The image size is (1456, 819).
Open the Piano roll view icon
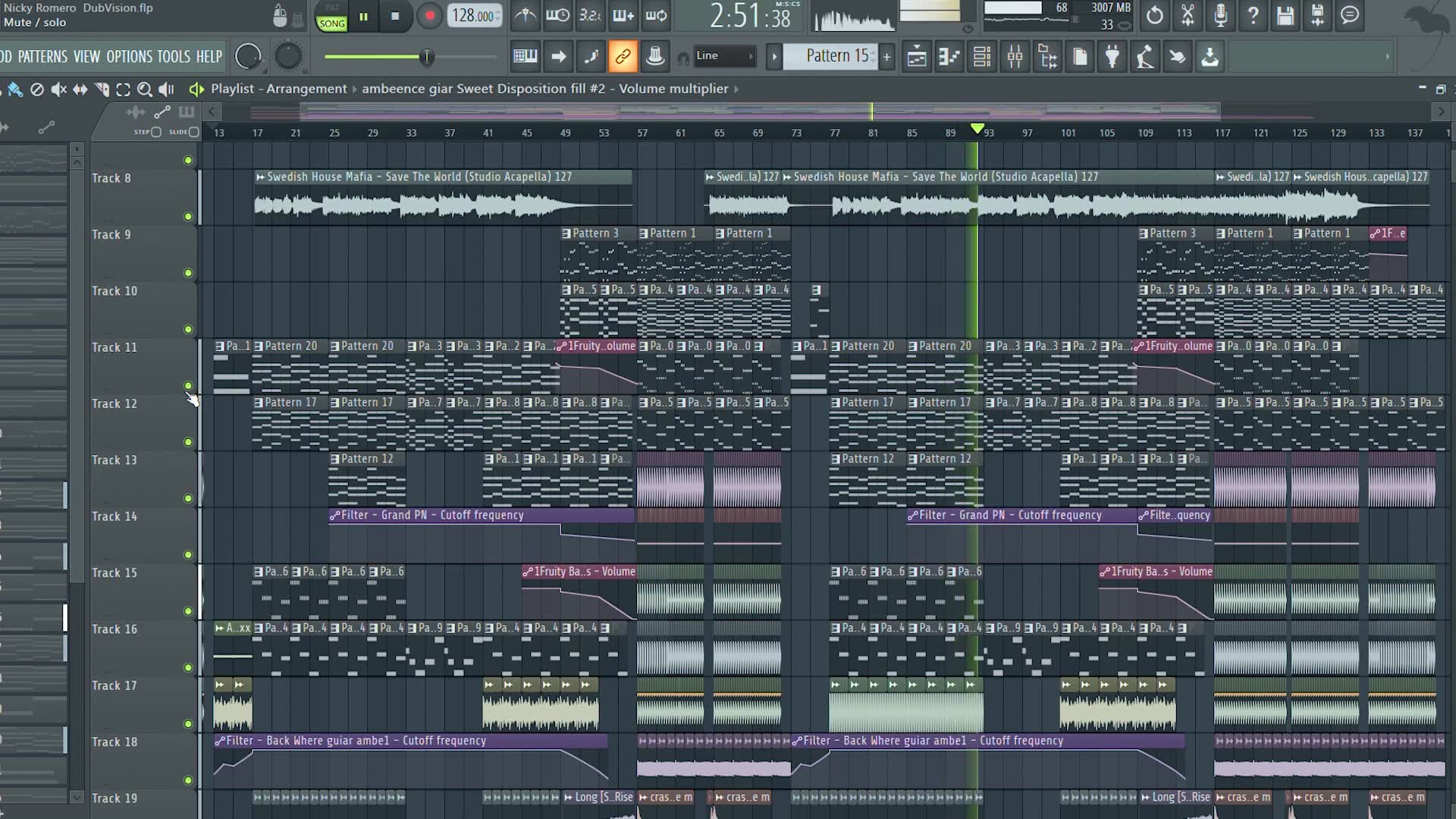click(949, 56)
